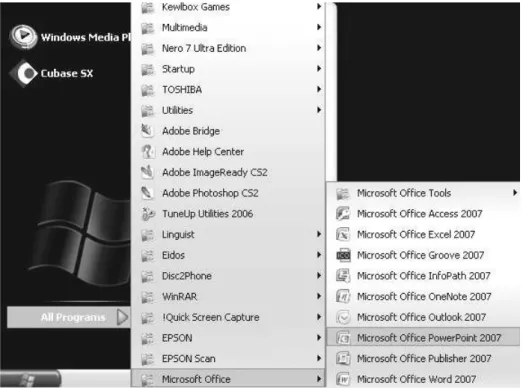This screenshot has width=523, height=389.
Task: Open Disc2Phone folder entry
Action: 228,276
